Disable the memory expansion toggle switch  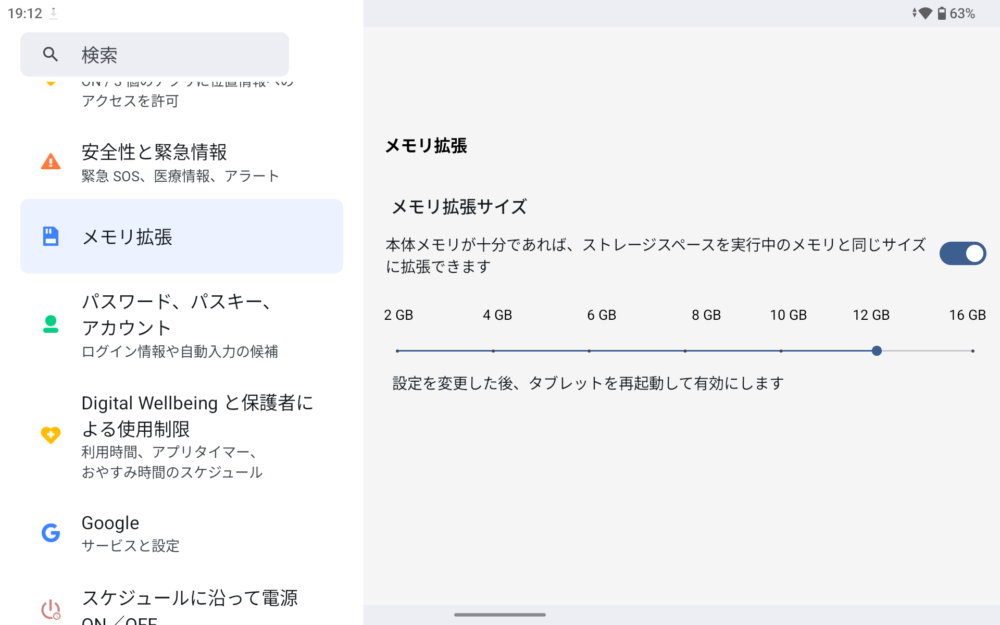pyautogui.click(x=962, y=253)
